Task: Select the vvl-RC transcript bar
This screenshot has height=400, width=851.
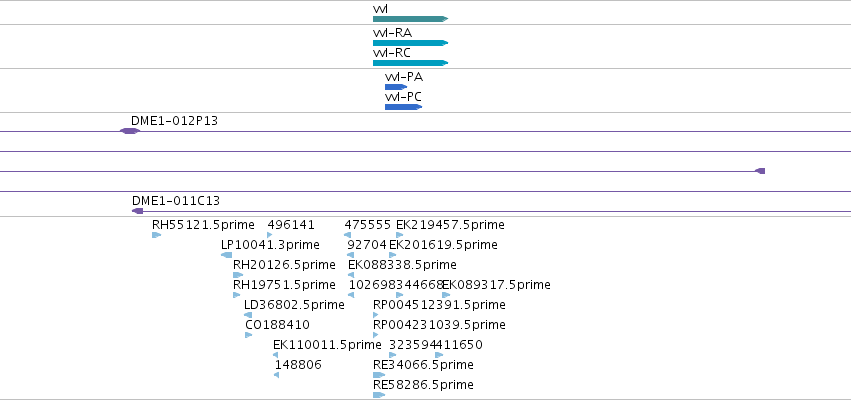Action: pos(410,63)
